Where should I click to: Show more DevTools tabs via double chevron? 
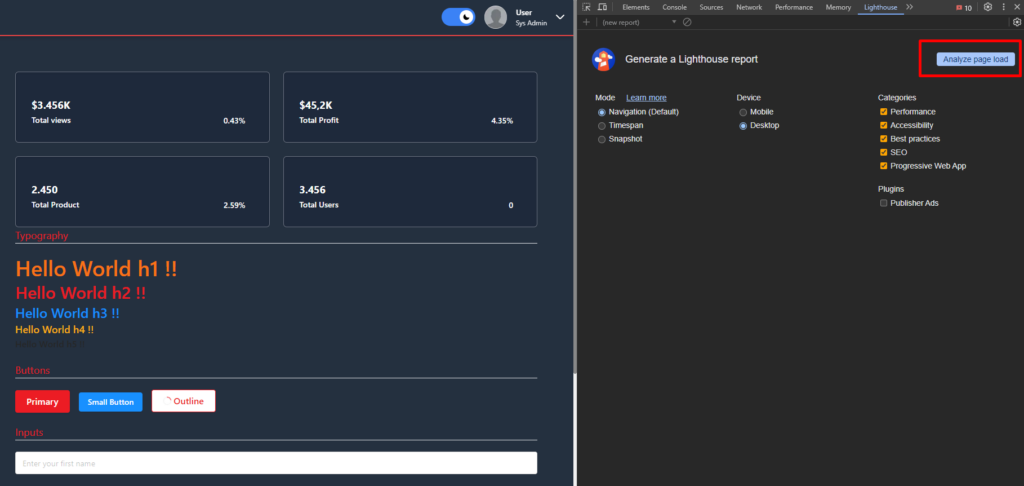pos(909,7)
